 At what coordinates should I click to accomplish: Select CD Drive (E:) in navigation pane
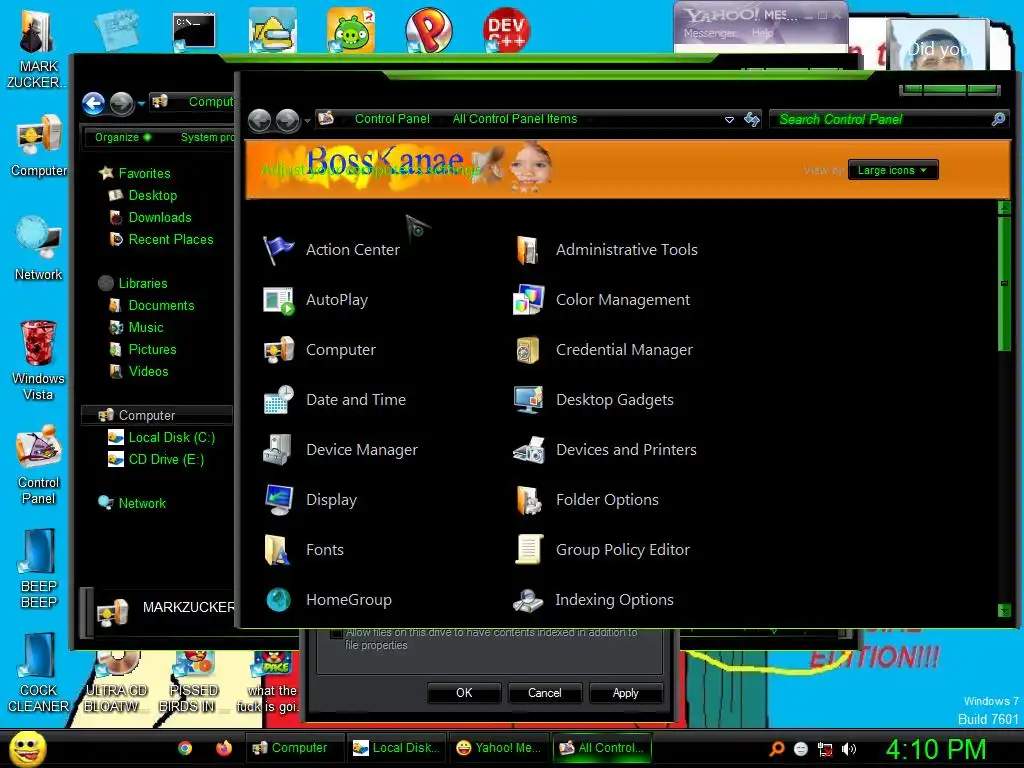156,460
